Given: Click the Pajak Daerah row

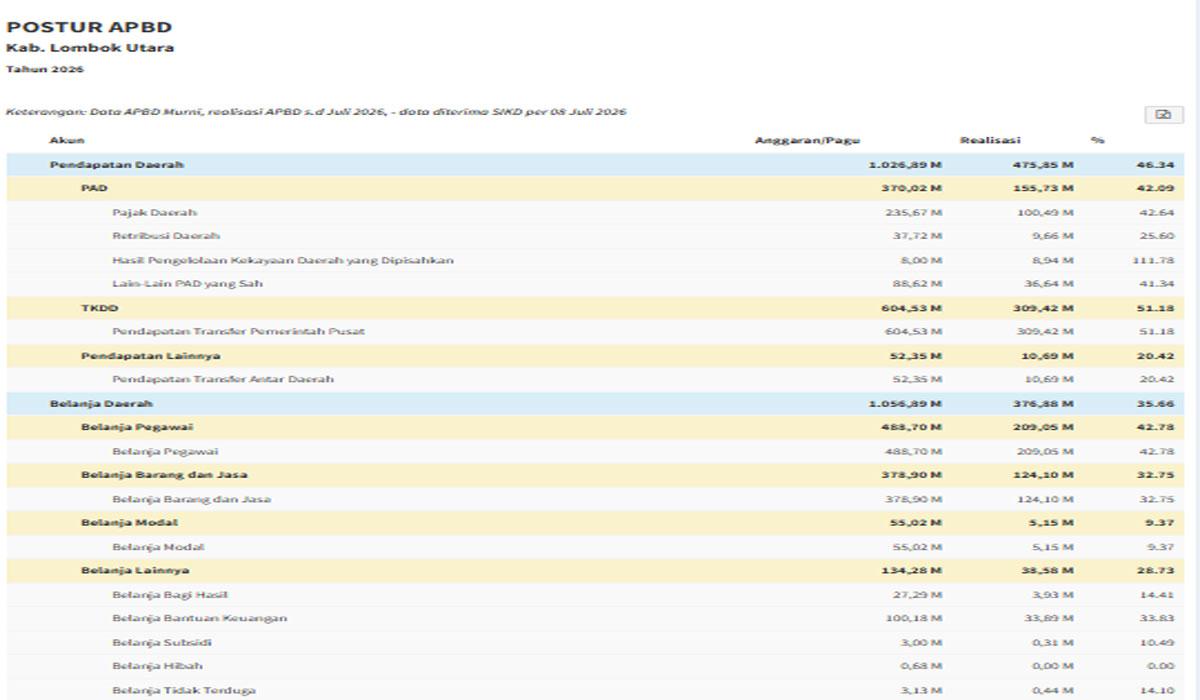Looking at the screenshot, I should pyautogui.click(x=595, y=213).
